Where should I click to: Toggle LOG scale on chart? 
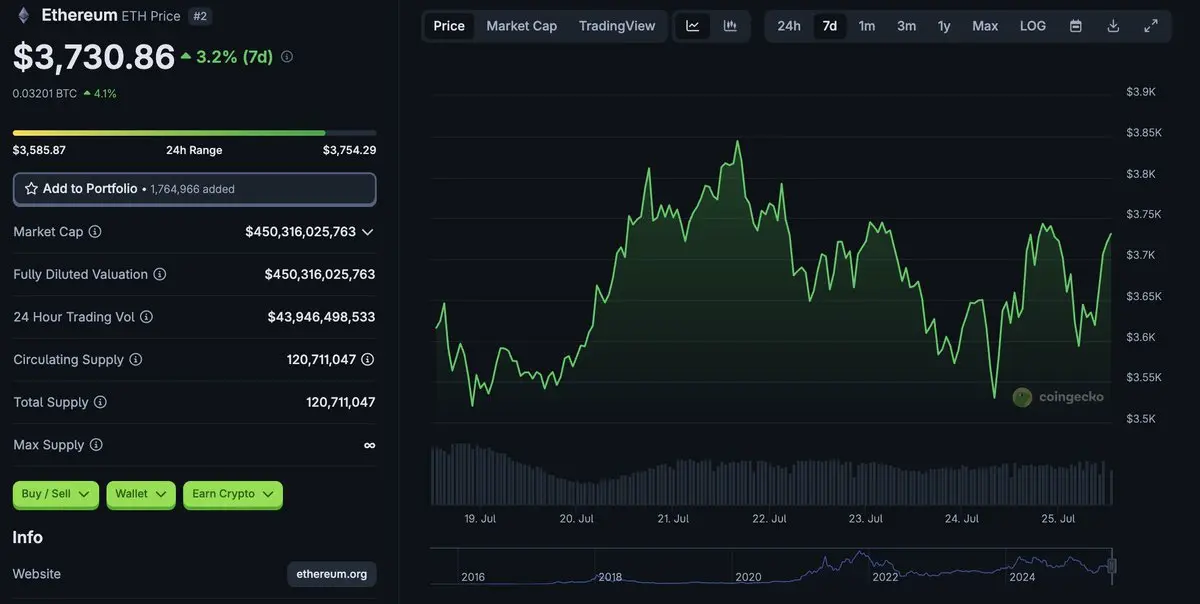[x=1033, y=26]
